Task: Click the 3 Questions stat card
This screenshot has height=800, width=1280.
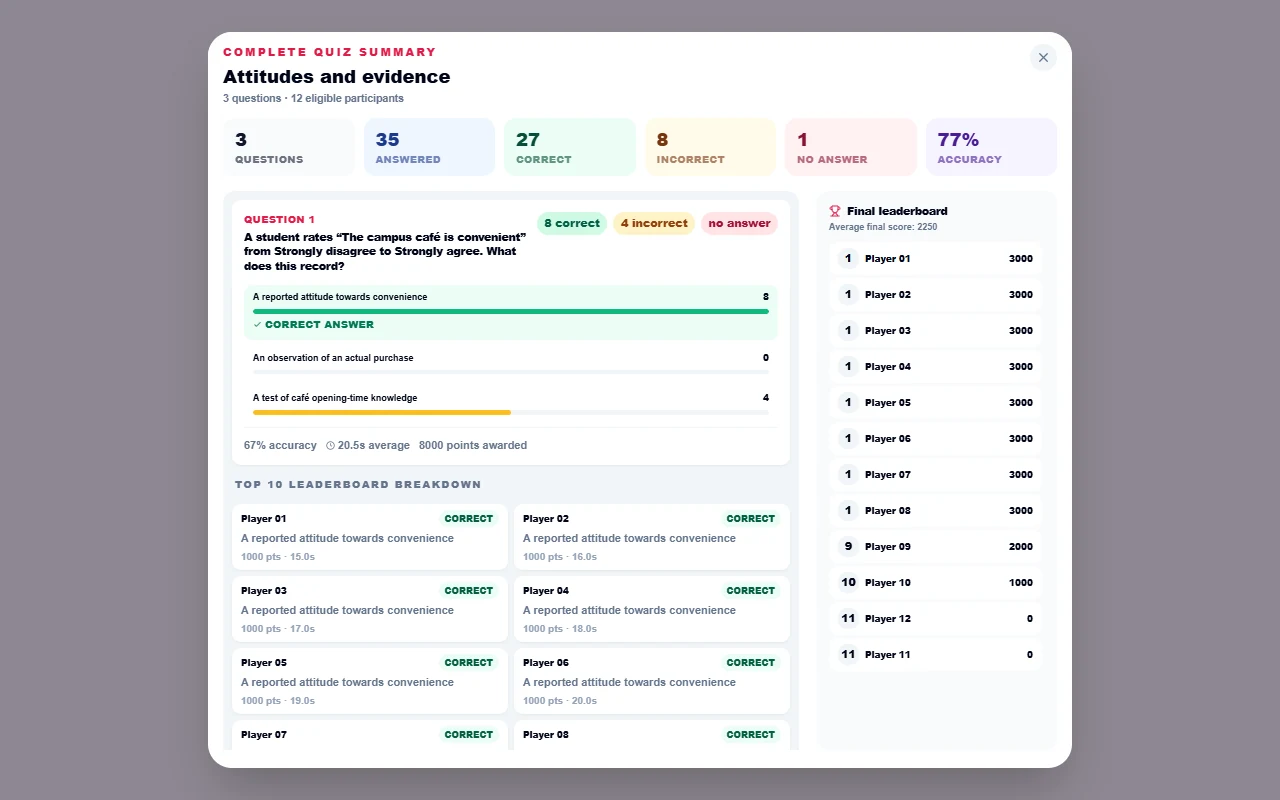Action: click(x=289, y=147)
